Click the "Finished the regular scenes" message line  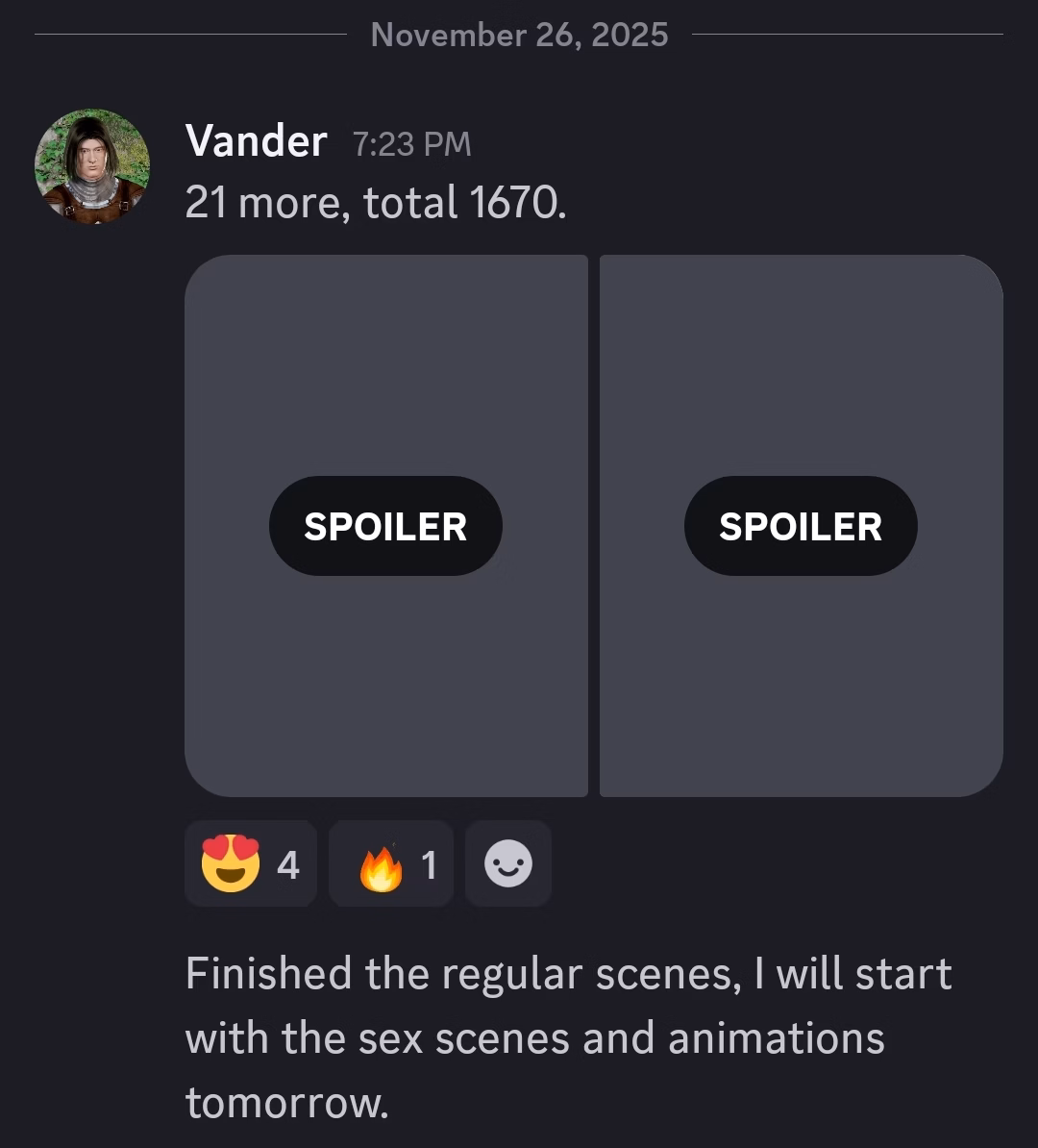567,973
